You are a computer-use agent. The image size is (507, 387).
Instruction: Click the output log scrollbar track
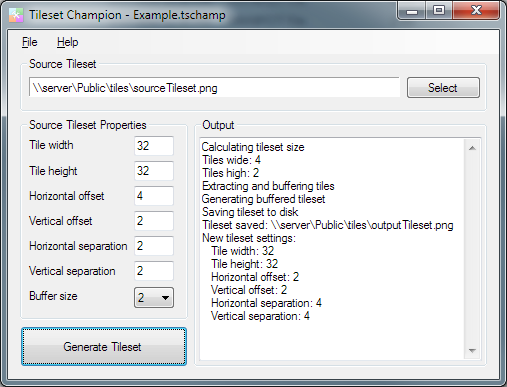pyautogui.click(x=472, y=249)
